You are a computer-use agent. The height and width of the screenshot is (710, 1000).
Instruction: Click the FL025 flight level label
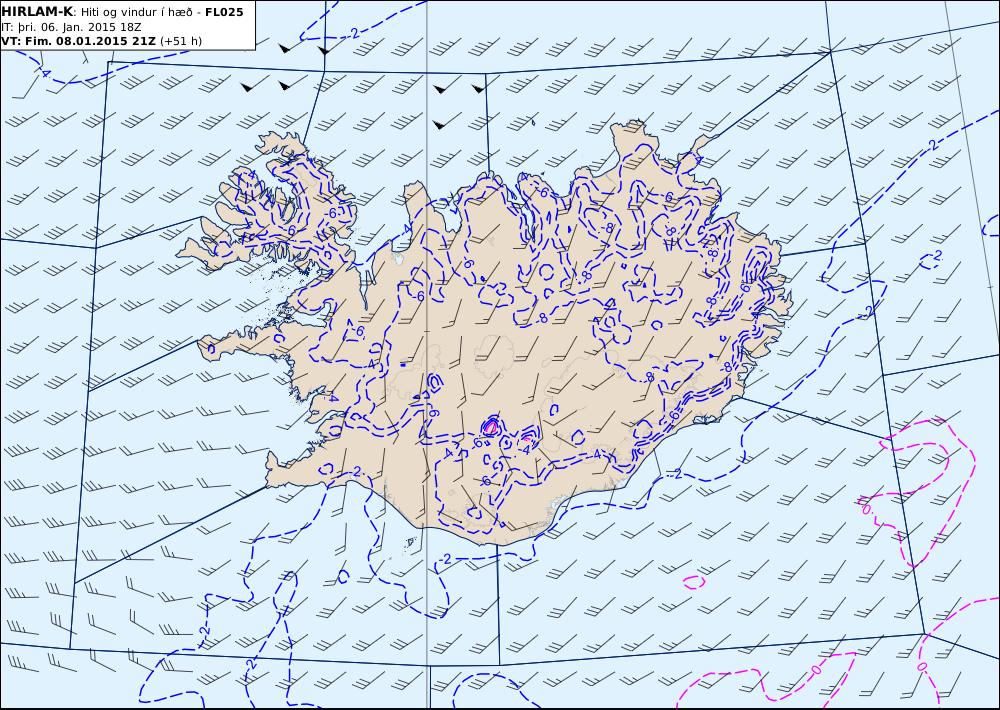224,12
